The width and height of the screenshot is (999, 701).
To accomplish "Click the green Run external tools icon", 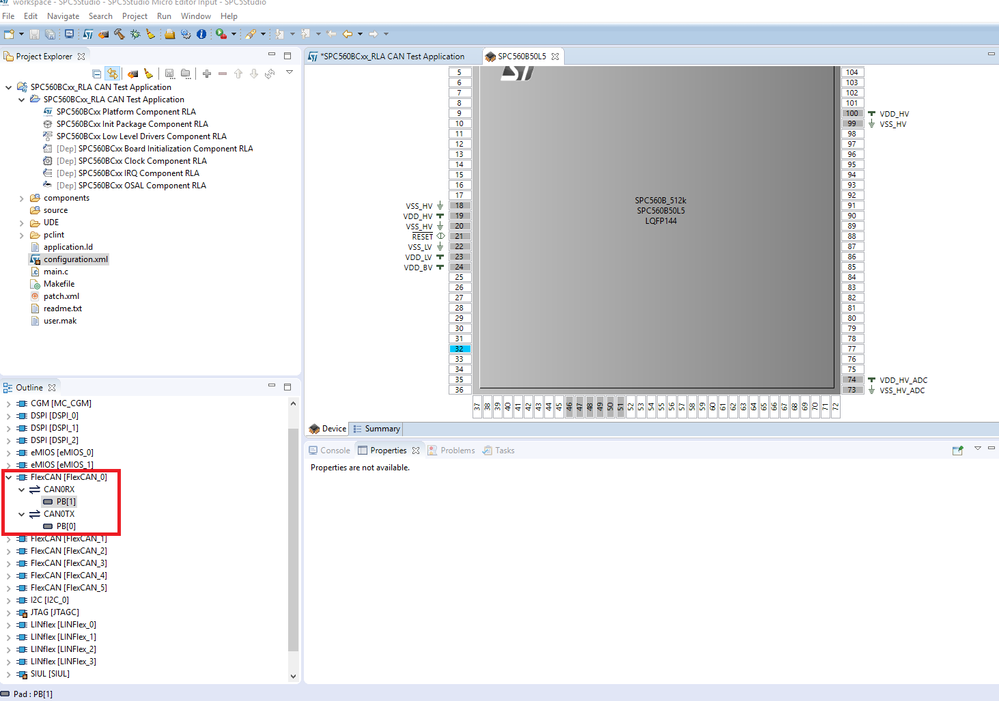I will tap(220, 34).
